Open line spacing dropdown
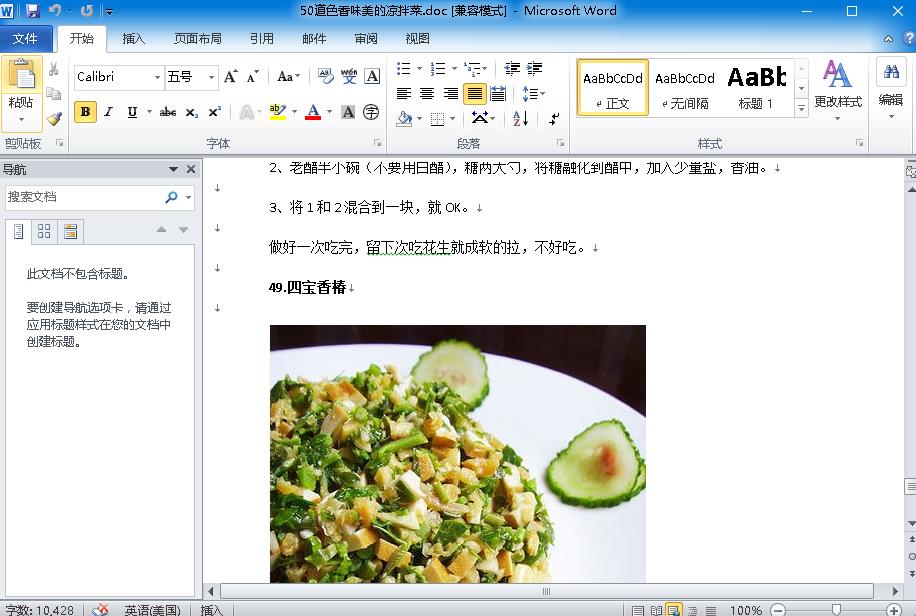Screen dimensions: 916x616 [x=533, y=94]
